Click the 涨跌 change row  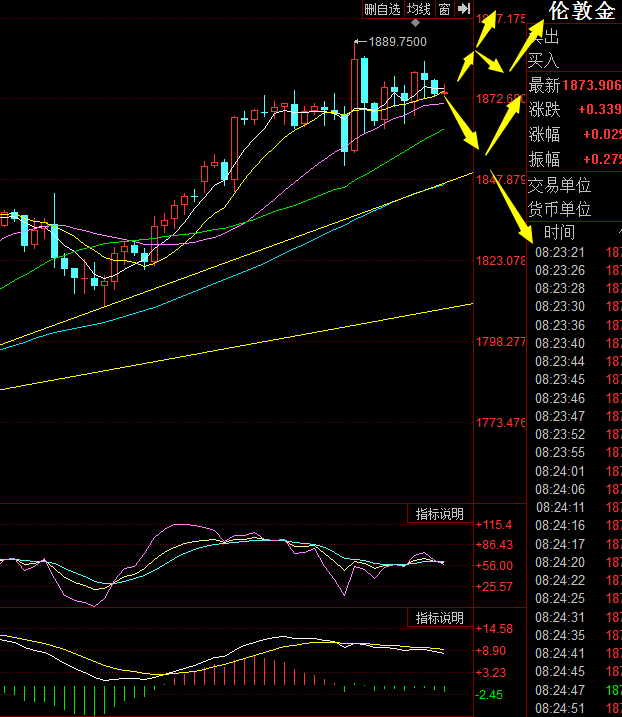pyautogui.click(x=574, y=109)
